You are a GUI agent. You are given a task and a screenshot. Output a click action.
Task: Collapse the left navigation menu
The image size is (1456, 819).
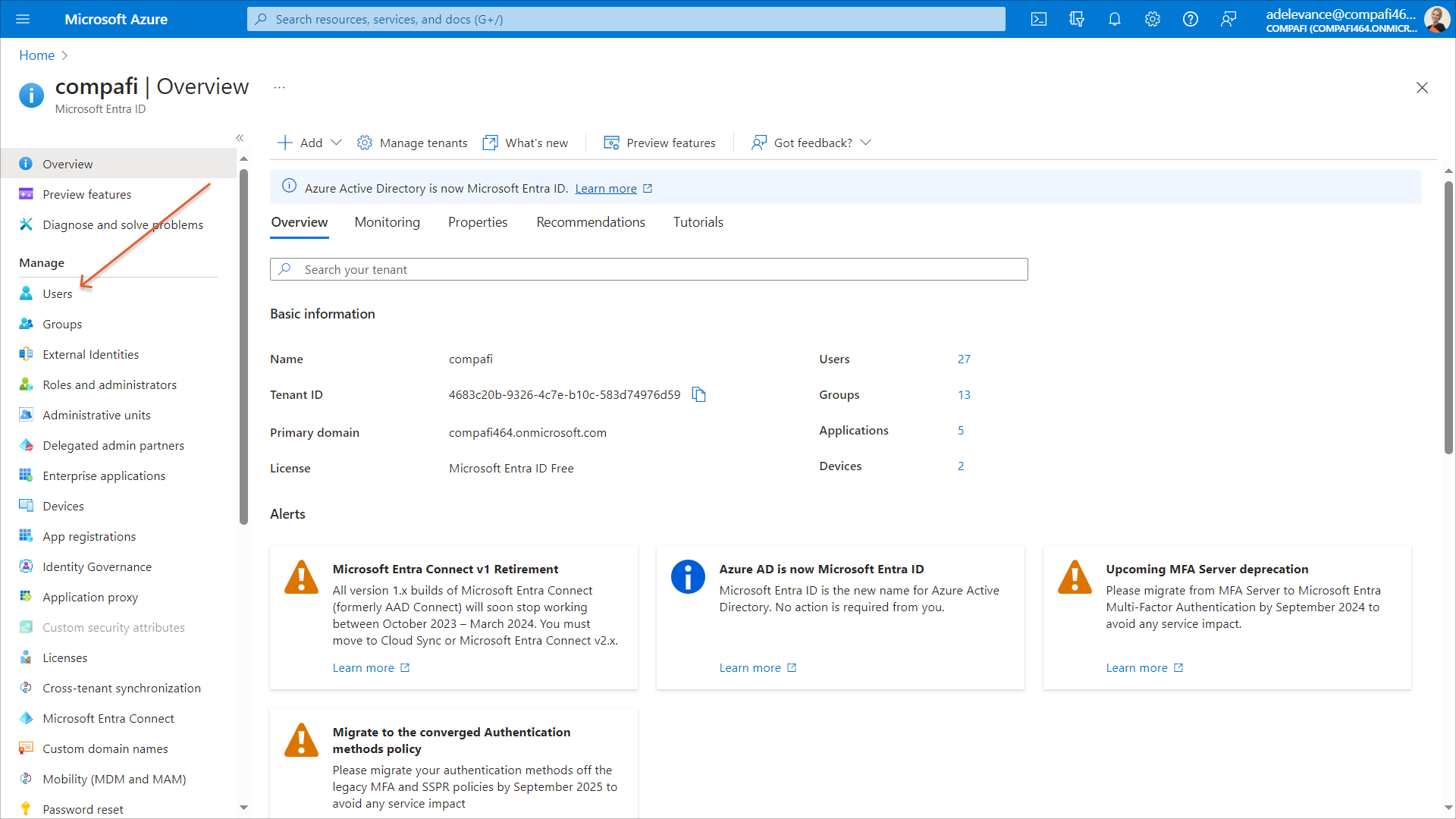(240, 137)
